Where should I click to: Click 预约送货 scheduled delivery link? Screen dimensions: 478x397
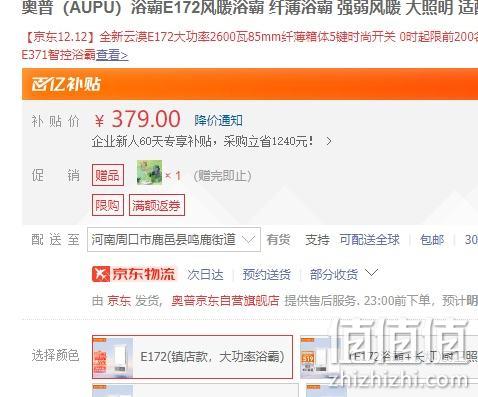coord(266,274)
